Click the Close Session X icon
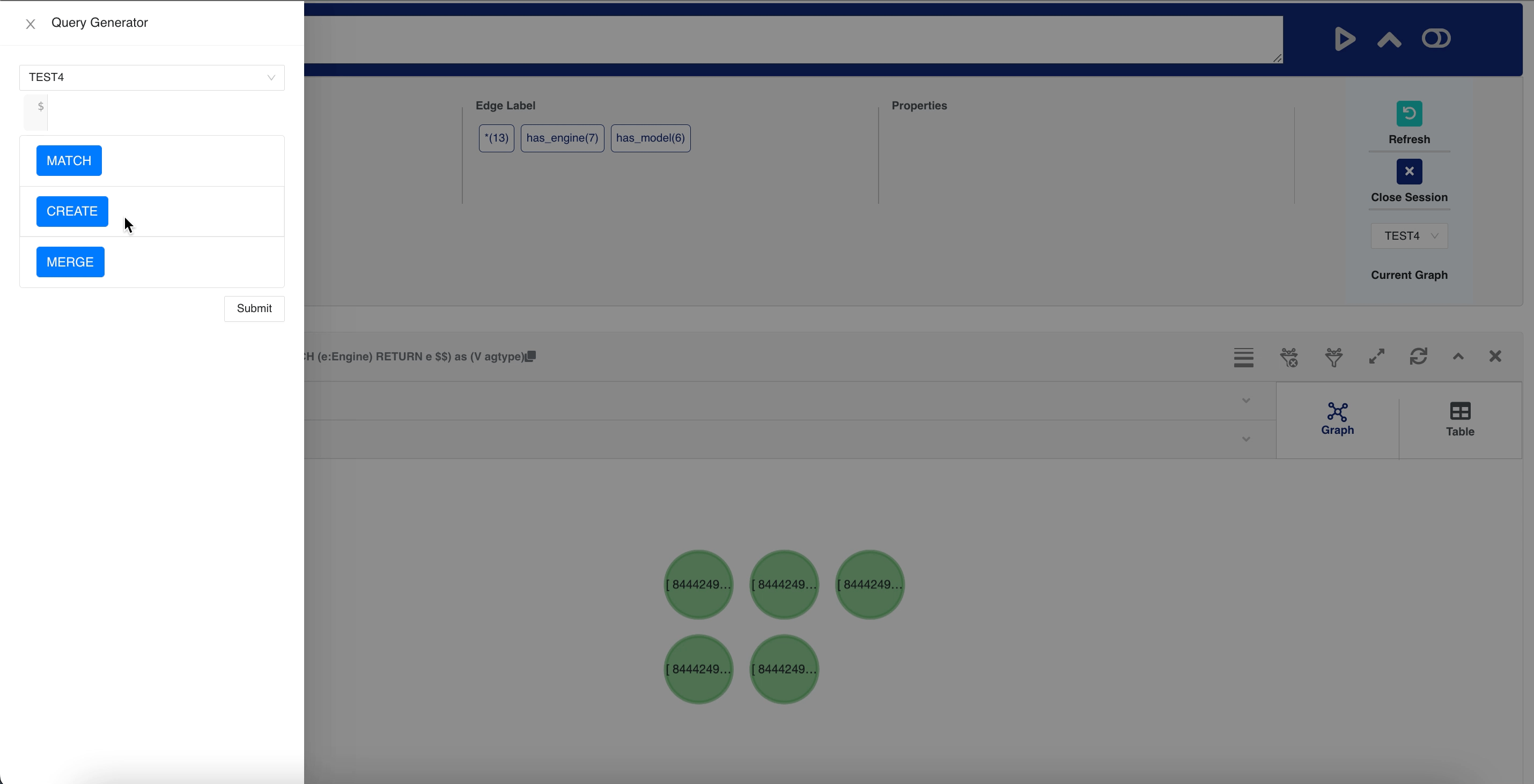This screenshot has width=1534, height=784. (x=1409, y=172)
